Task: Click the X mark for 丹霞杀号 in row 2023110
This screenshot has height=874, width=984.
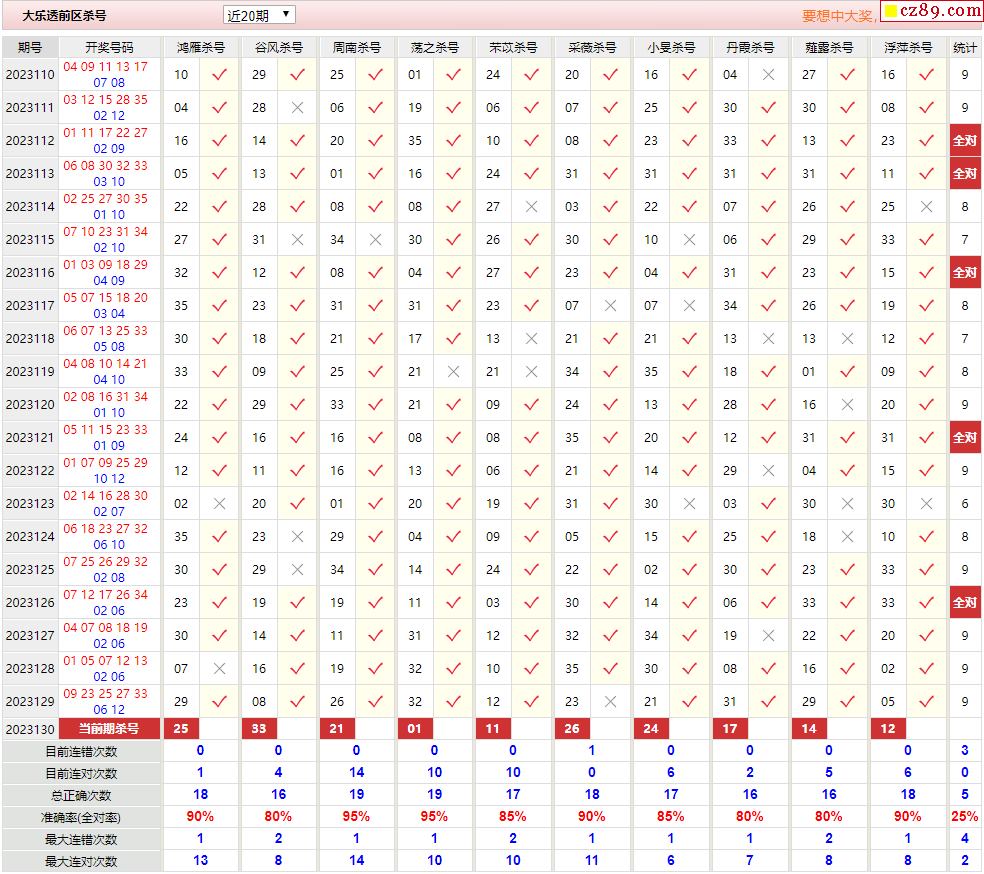Action: coord(768,75)
